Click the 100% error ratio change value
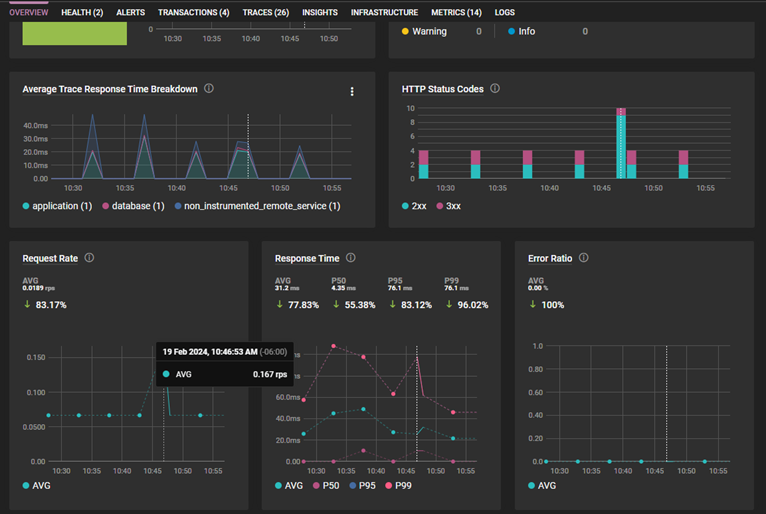This screenshot has width=766, height=514. tap(553, 305)
